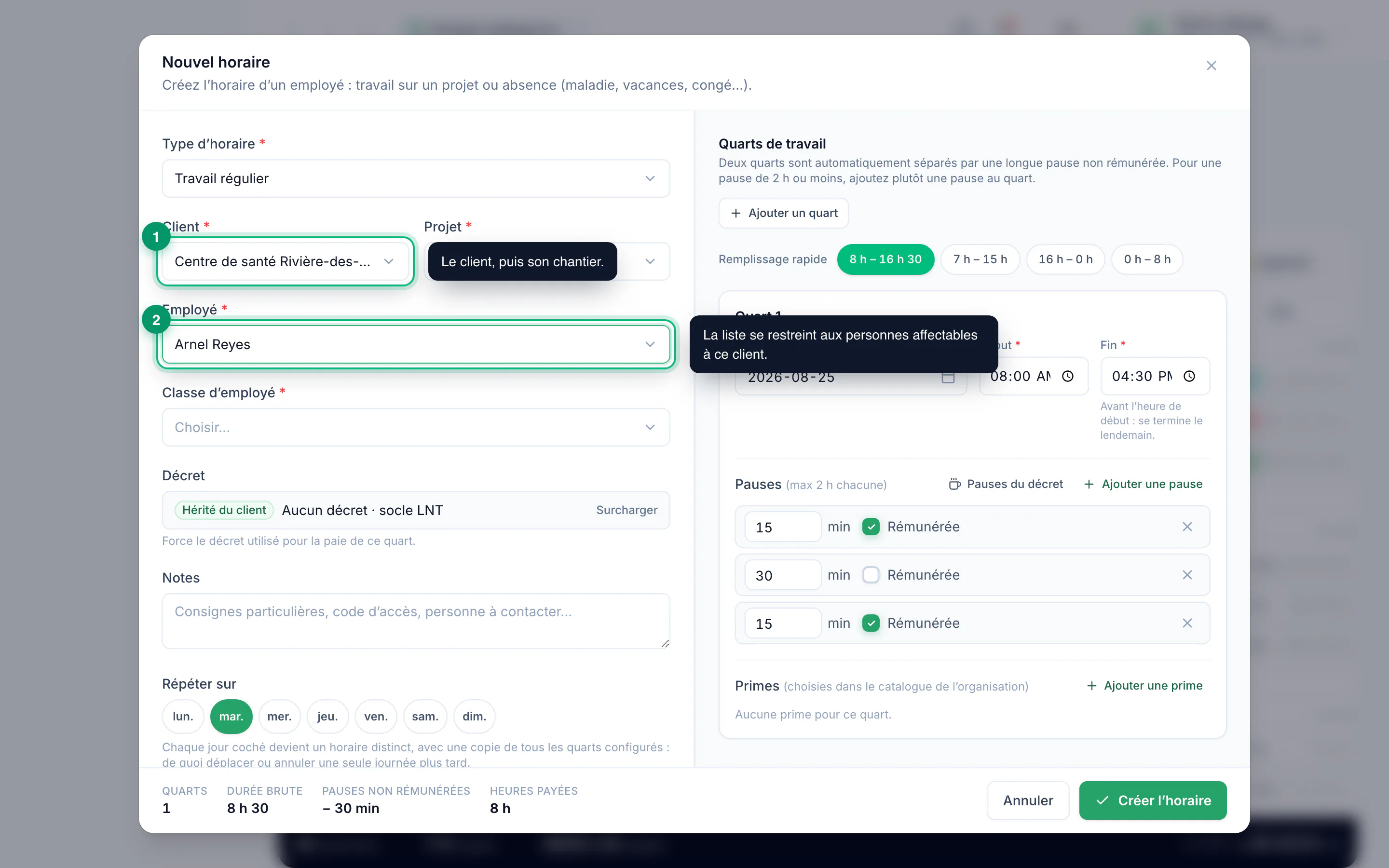Click the Pauses du décret button
This screenshot has height=868, width=1389.
1006,484
